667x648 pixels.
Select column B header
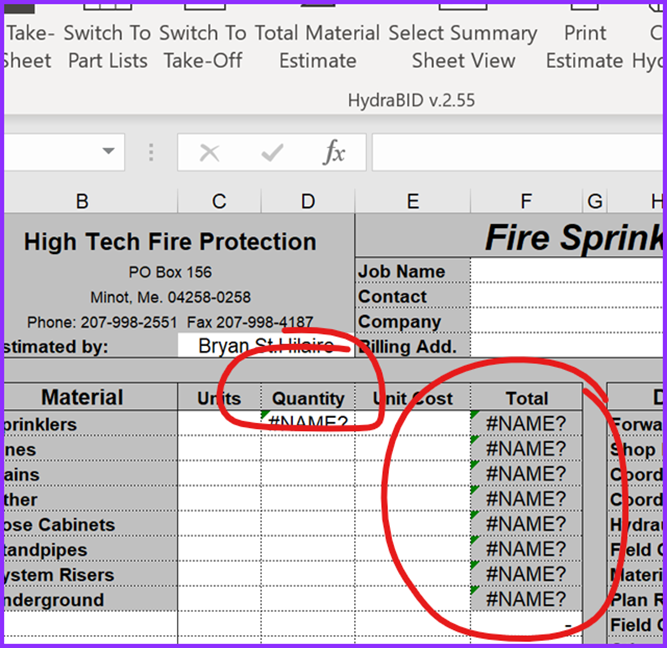(x=82, y=202)
